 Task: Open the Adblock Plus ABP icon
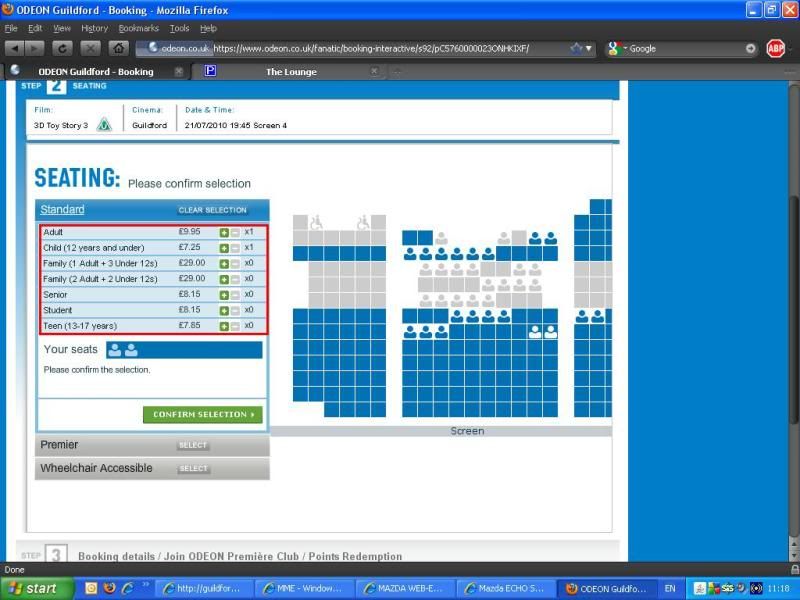pyautogui.click(x=775, y=48)
